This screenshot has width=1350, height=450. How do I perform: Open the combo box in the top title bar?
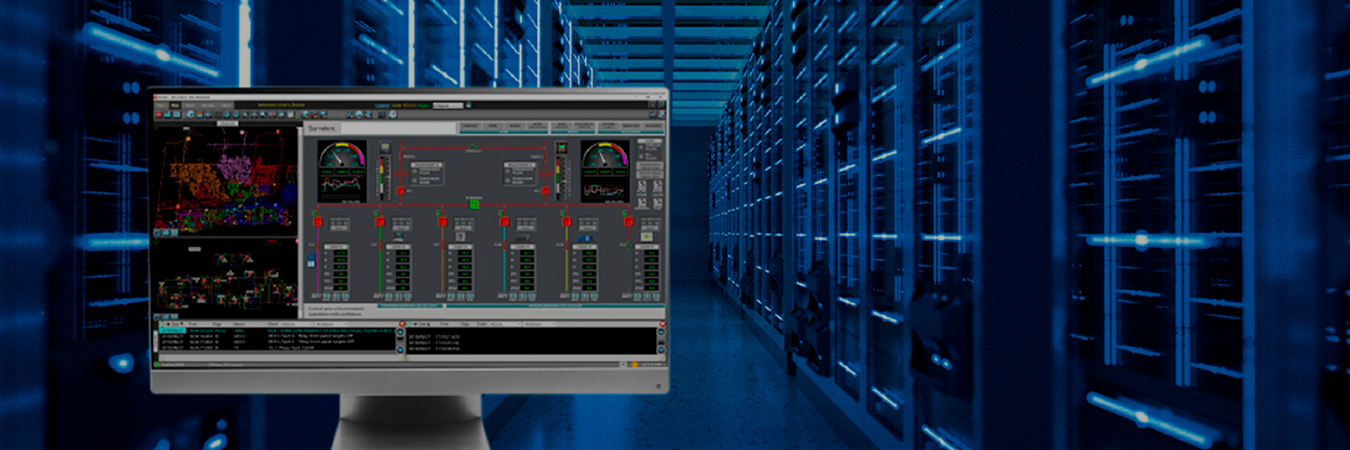point(447,105)
